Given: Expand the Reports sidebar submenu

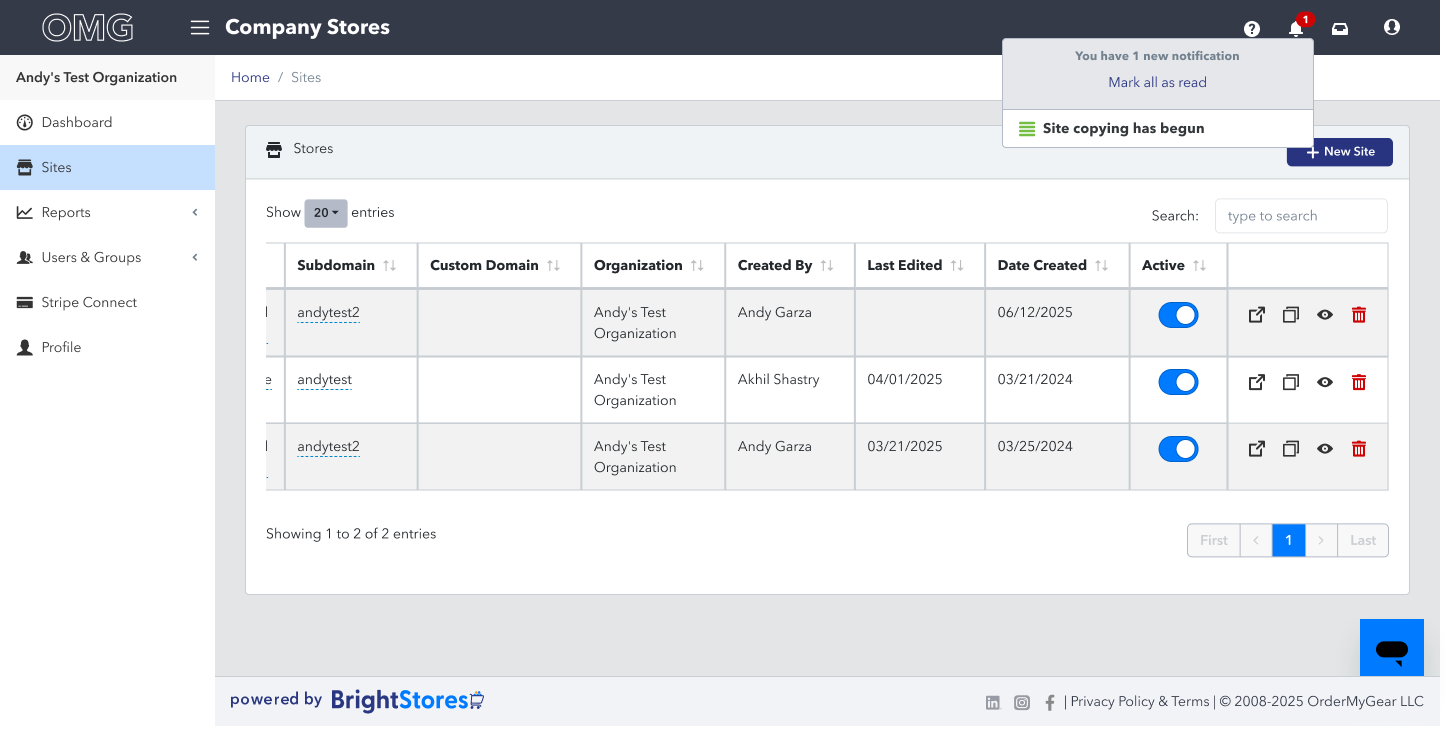Looking at the screenshot, I should [107, 212].
